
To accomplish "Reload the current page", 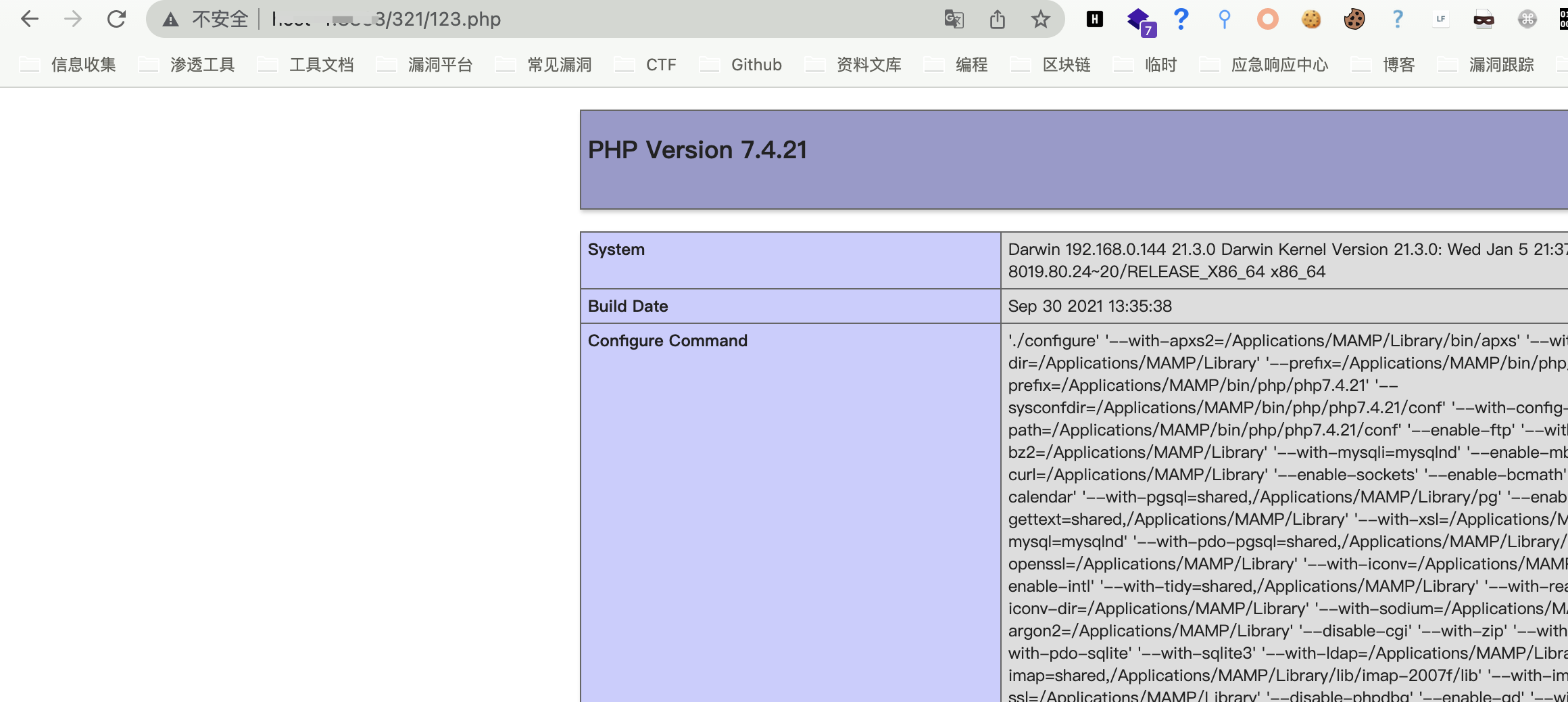I will (116, 19).
